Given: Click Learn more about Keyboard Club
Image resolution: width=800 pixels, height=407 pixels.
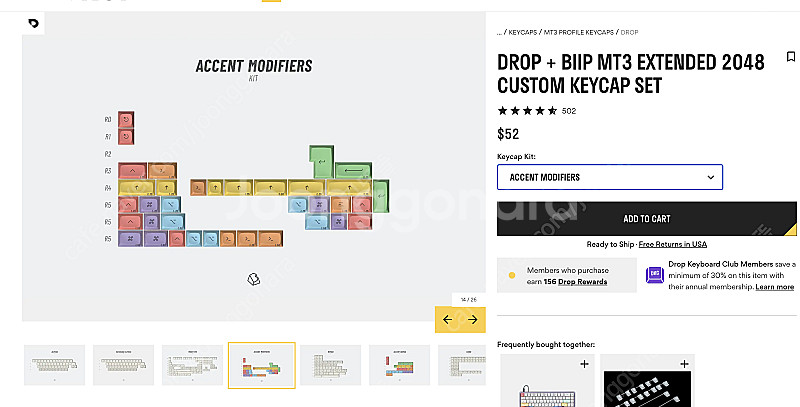Looking at the screenshot, I should pos(774,287).
